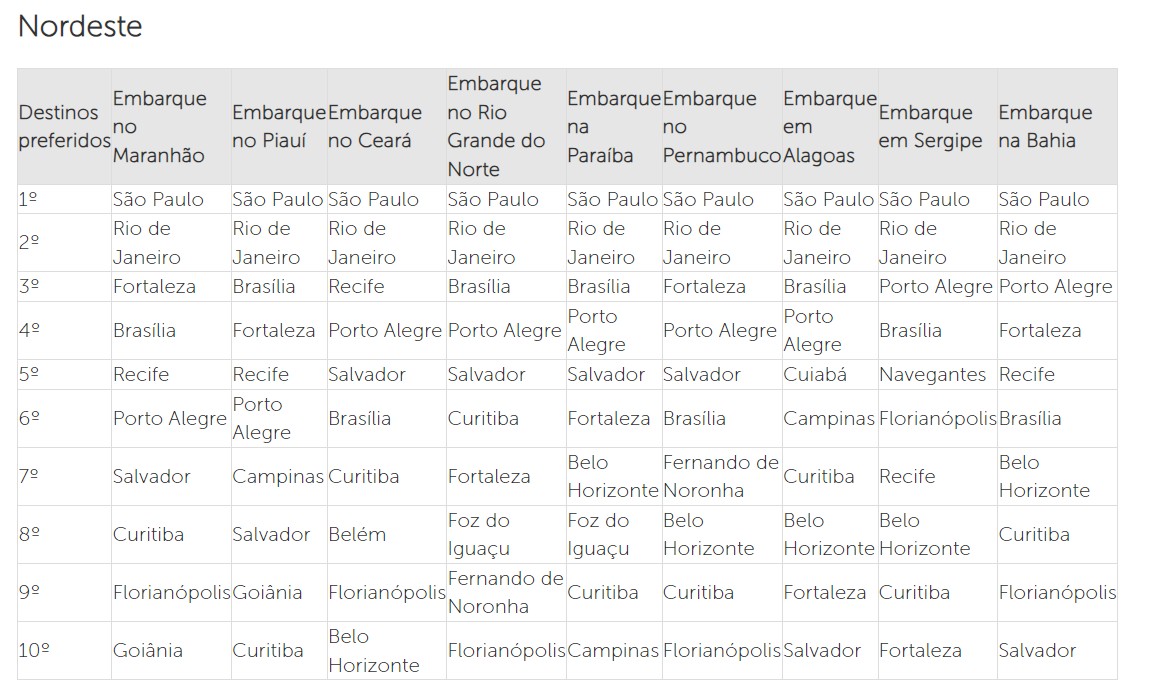1158x684 pixels.
Task: Click the Embarque no Piauí column header
Action: click(x=279, y=126)
